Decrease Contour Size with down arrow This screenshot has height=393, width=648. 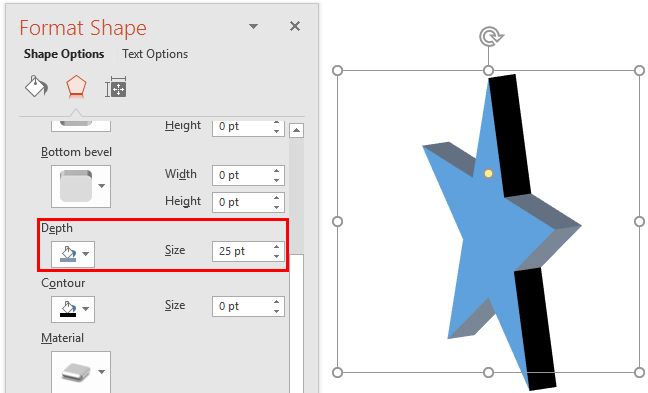[277, 311]
